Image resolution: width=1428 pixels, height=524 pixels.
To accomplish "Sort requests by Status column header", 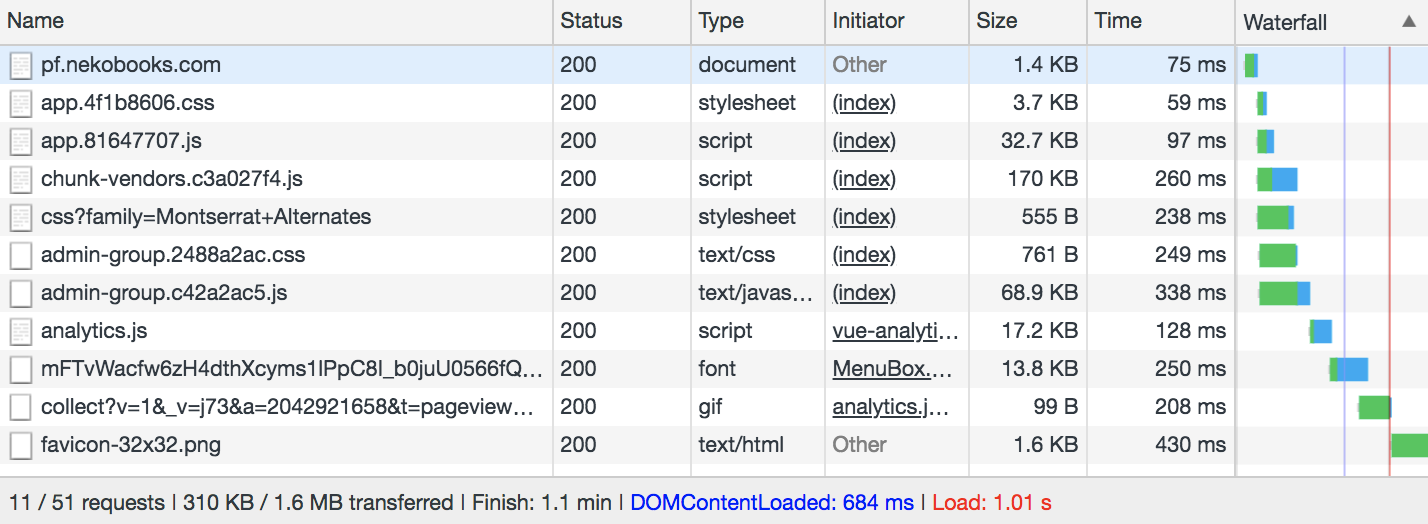I will tap(591, 21).
